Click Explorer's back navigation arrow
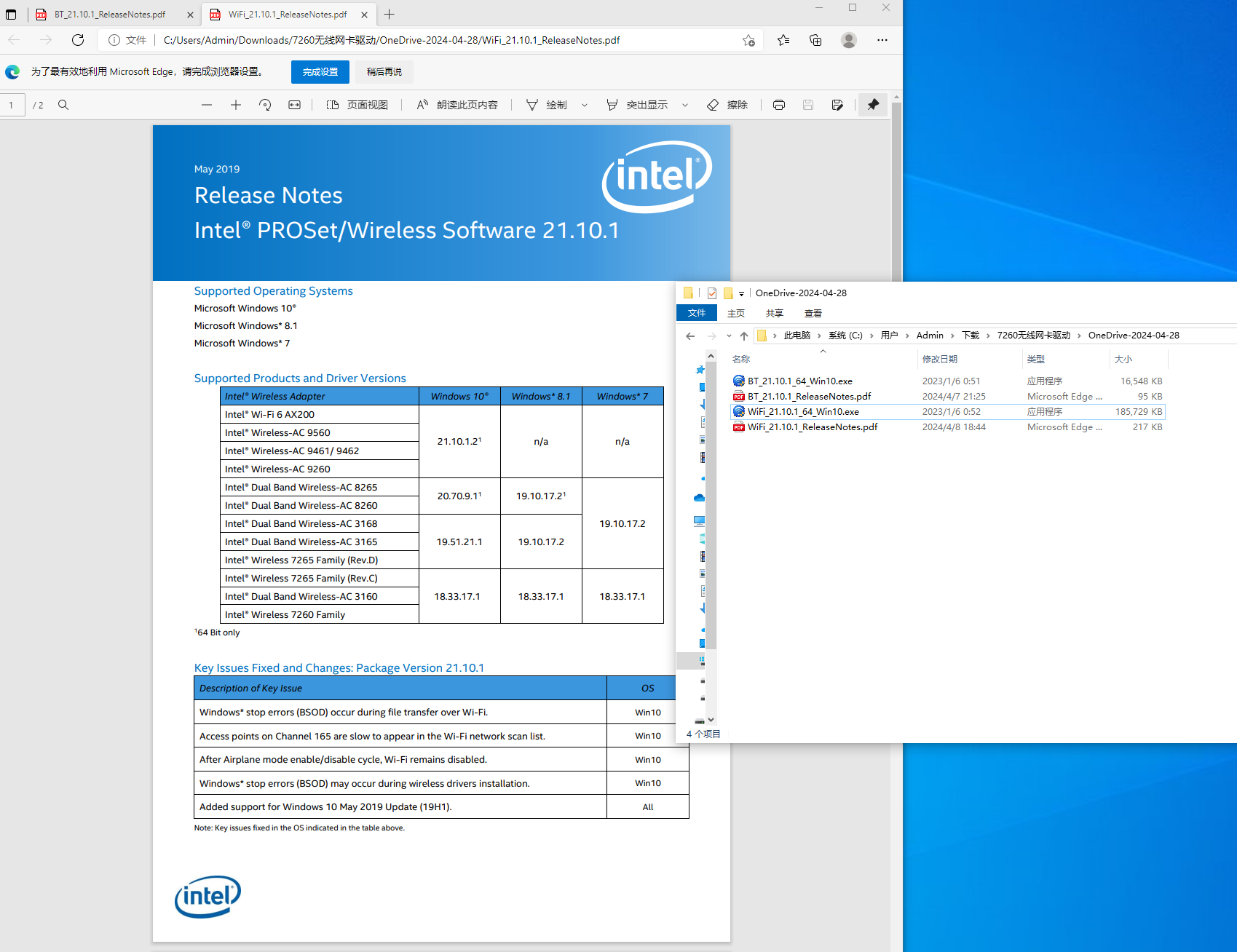Image resolution: width=1237 pixels, height=952 pixels. click(x=690, y=336)
